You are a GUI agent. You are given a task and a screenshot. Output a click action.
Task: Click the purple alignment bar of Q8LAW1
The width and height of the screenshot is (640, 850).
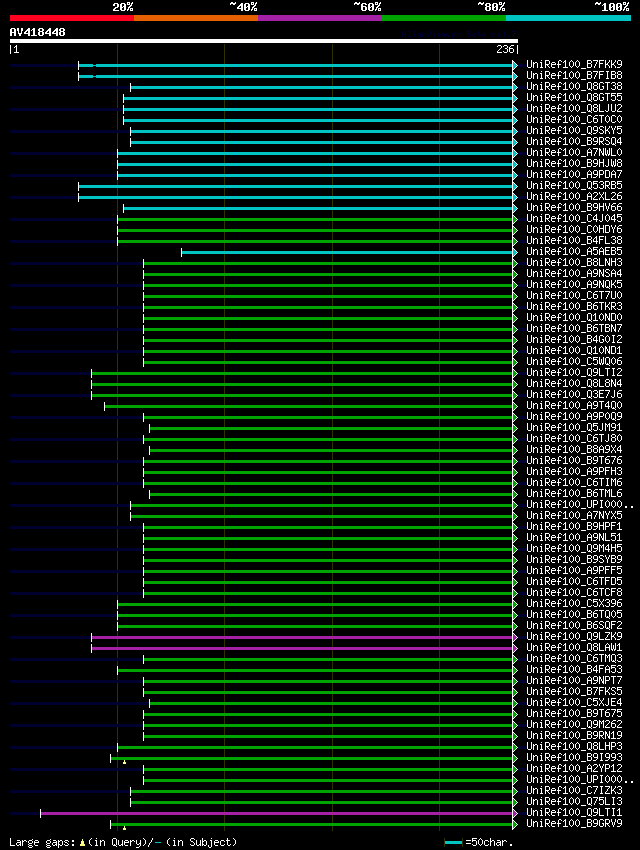(x=305, y=648)
